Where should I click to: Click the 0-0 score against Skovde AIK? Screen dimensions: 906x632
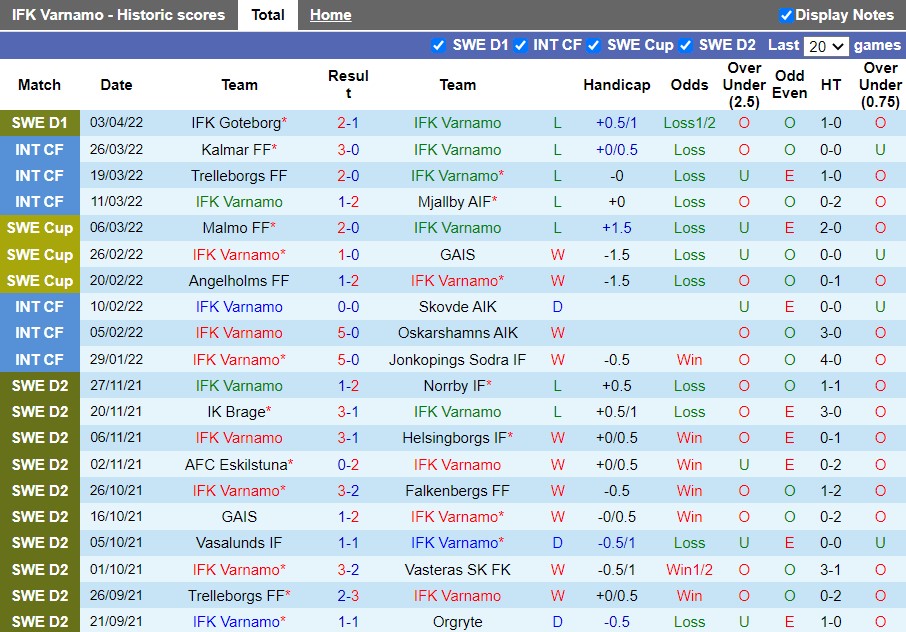[348, 307]
